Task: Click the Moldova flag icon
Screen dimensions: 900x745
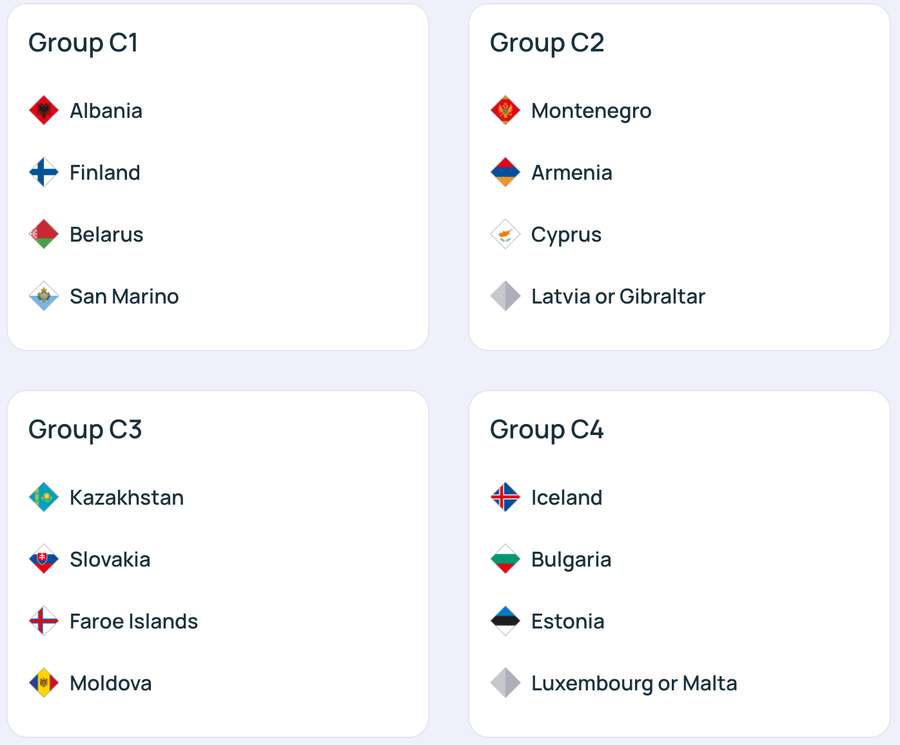Action: (x=45, y=683)
